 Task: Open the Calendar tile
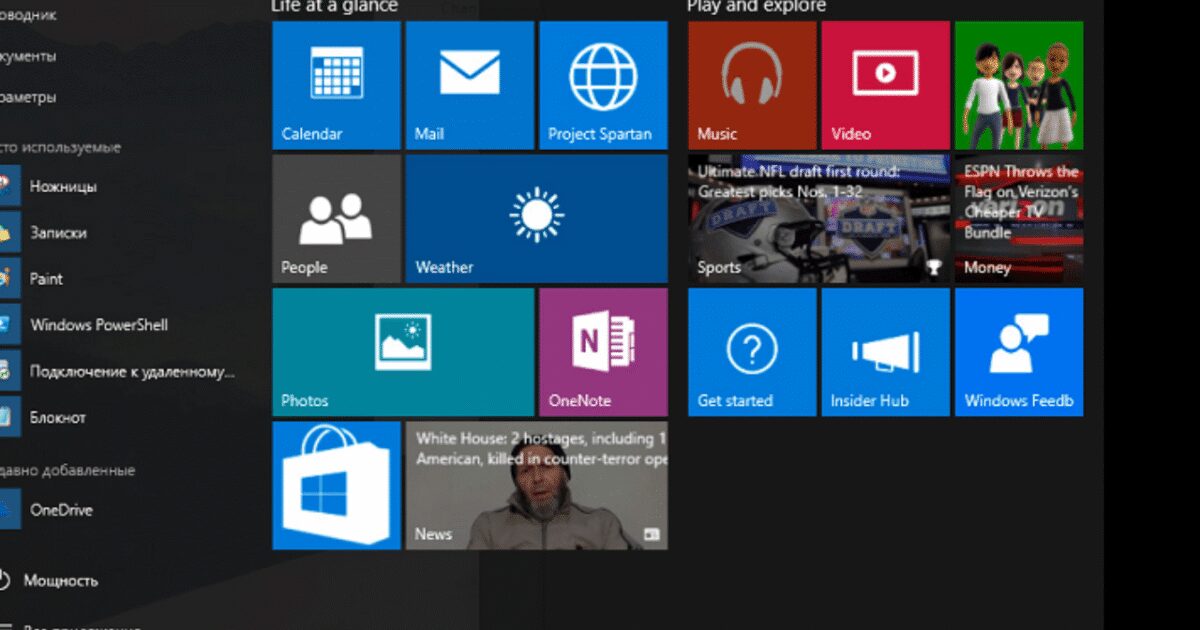336,85
